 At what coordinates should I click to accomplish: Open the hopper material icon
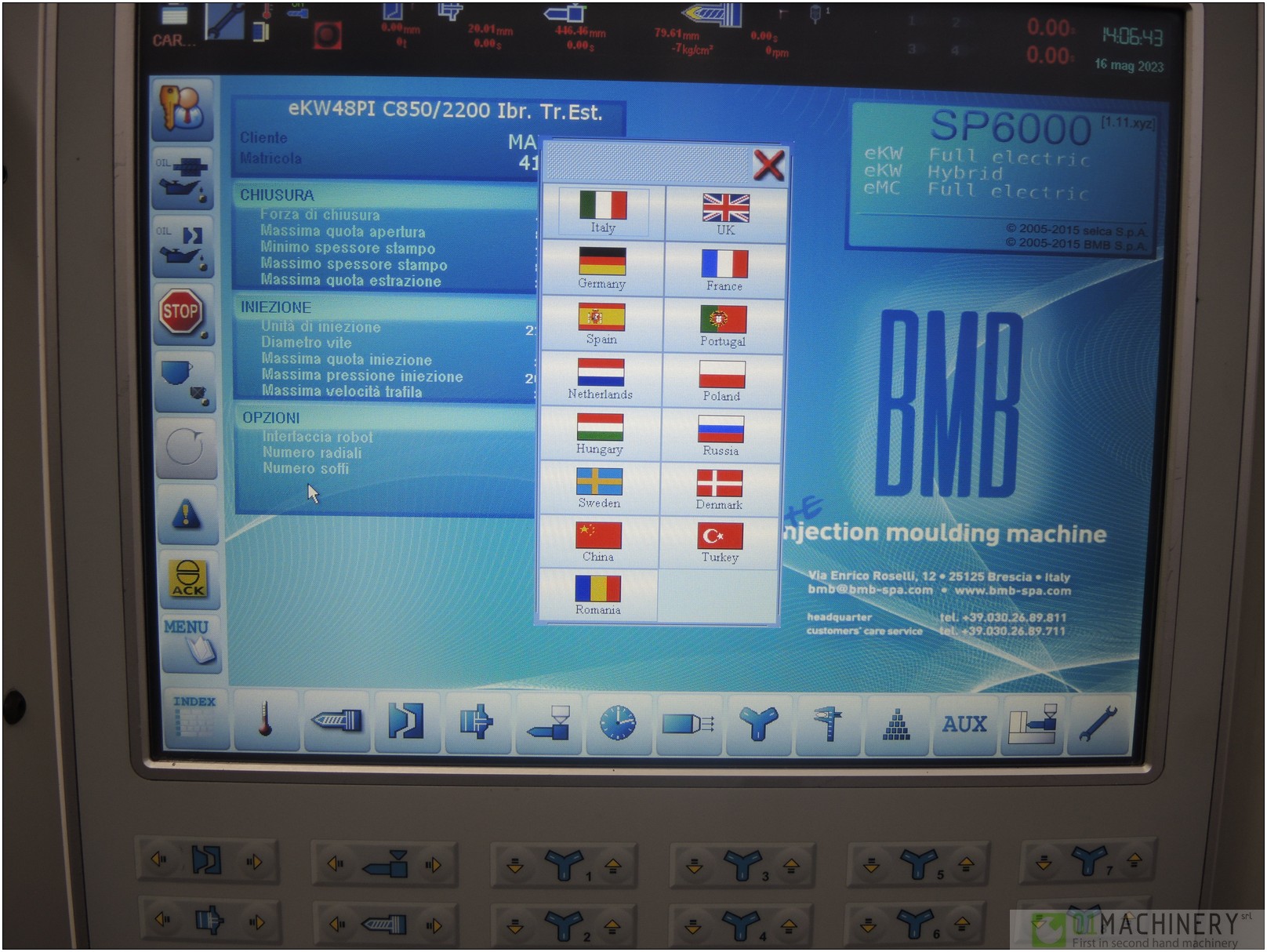(185, 381)
